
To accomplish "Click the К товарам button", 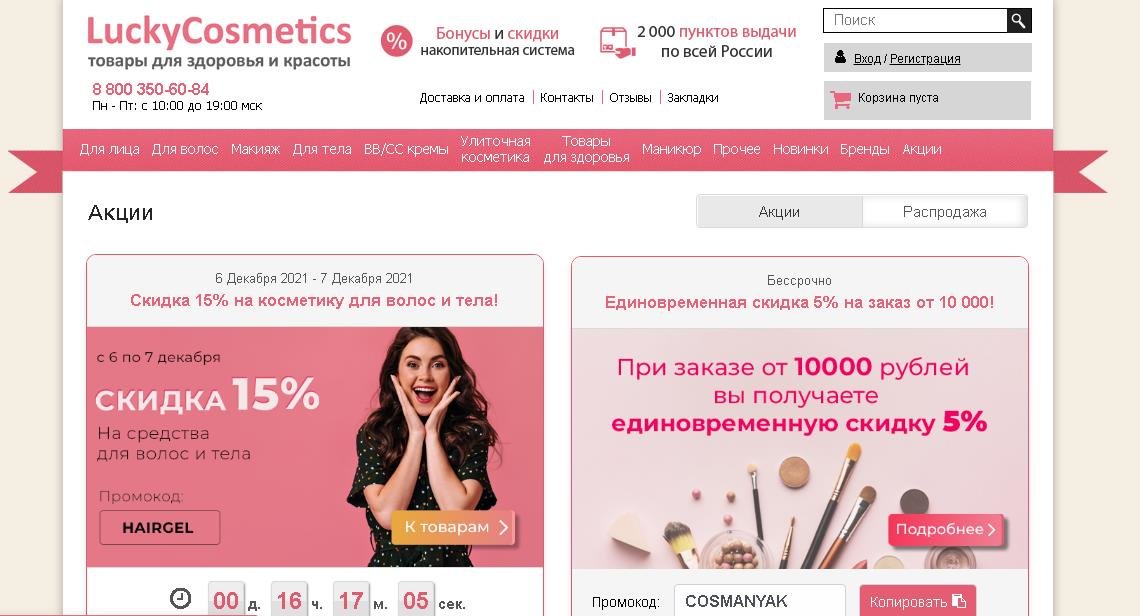I will coord(454,527).
